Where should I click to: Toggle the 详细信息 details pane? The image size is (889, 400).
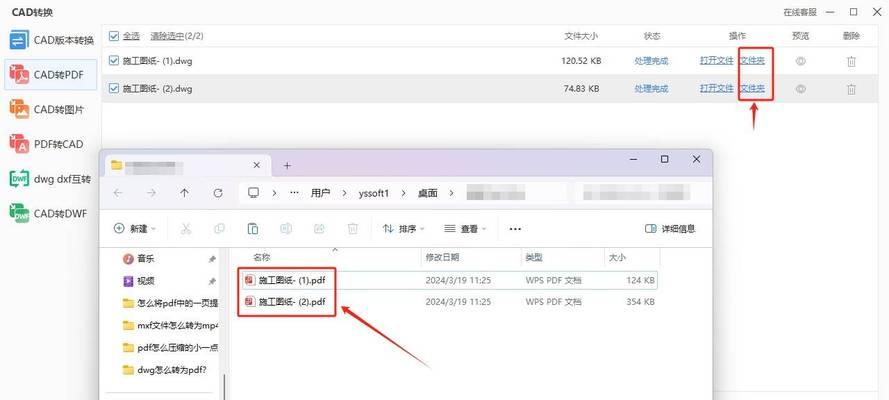[x=670, y=229]
